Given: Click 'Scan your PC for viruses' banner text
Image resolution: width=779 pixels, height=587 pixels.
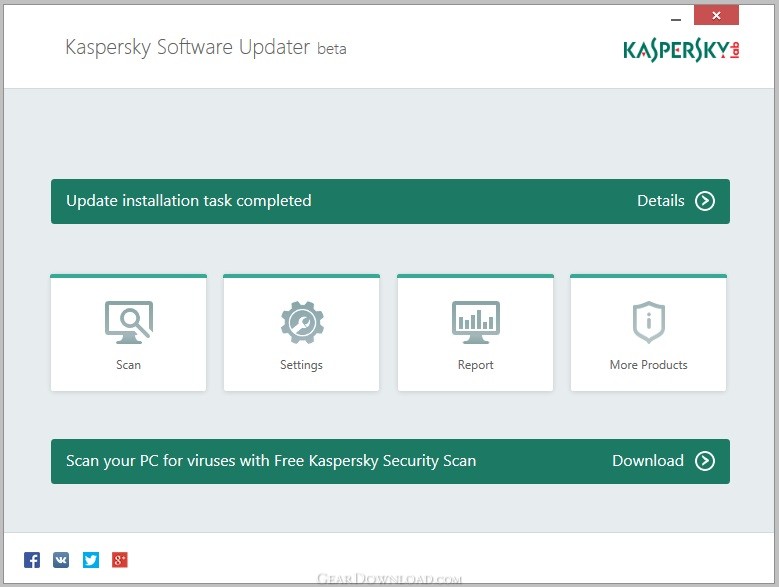Looking at the screenshot, I should (x=271, y=461).
